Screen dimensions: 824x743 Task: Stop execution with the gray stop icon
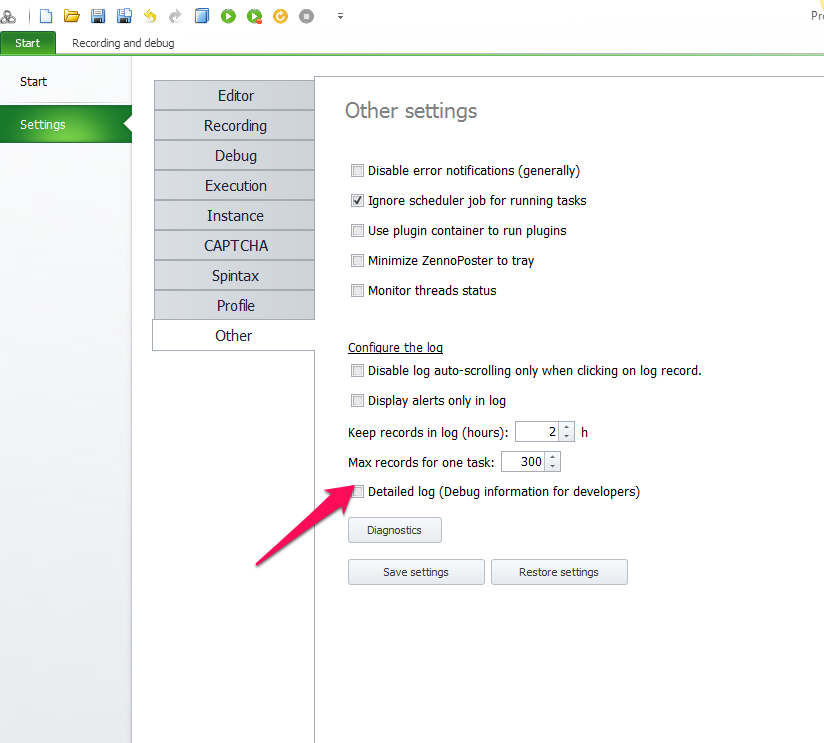point(306,16)
